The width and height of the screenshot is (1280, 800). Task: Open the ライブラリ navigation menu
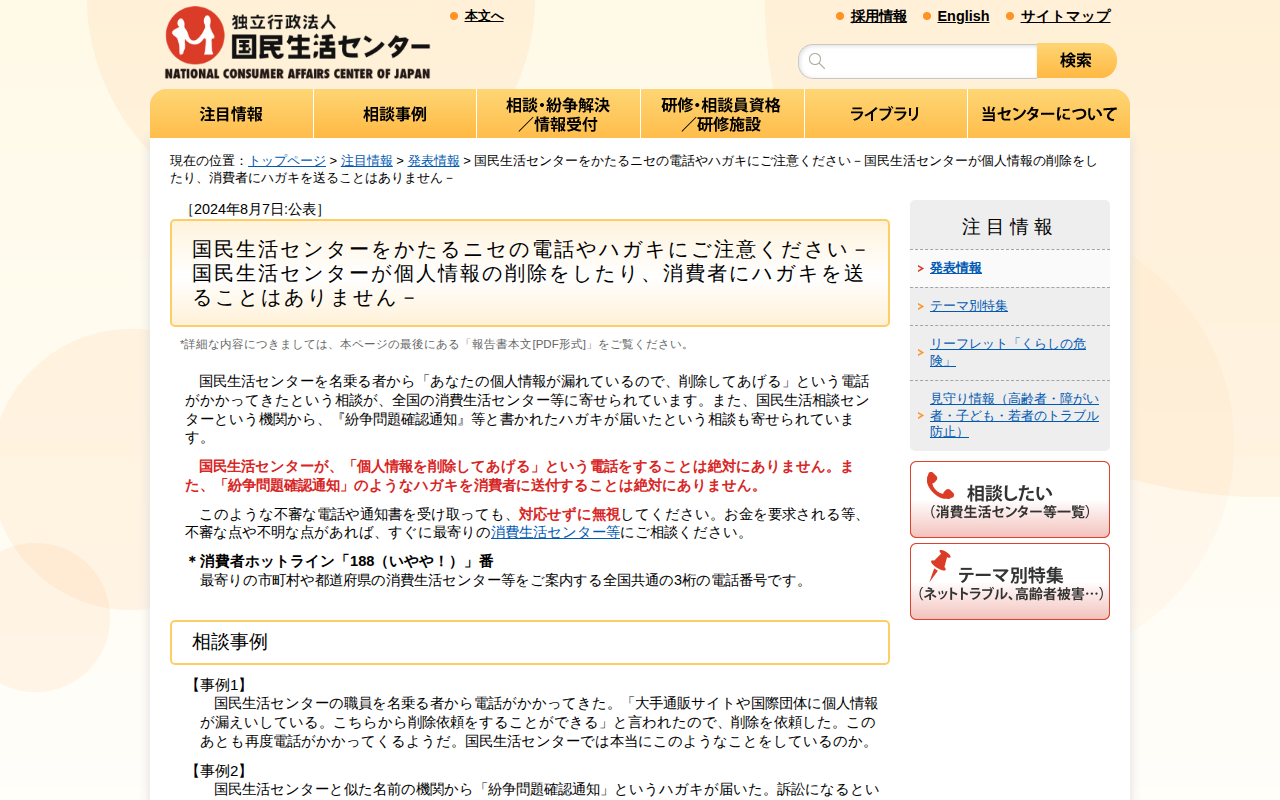(x=886, y=114)
